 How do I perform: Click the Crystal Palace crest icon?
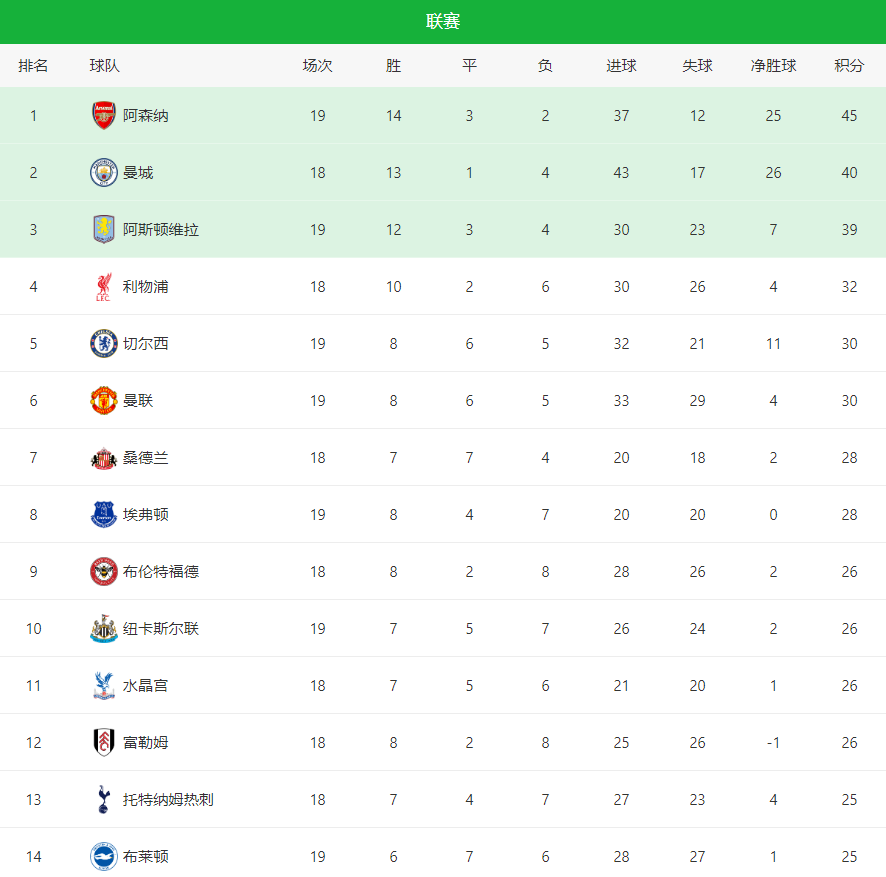(104, 686)
